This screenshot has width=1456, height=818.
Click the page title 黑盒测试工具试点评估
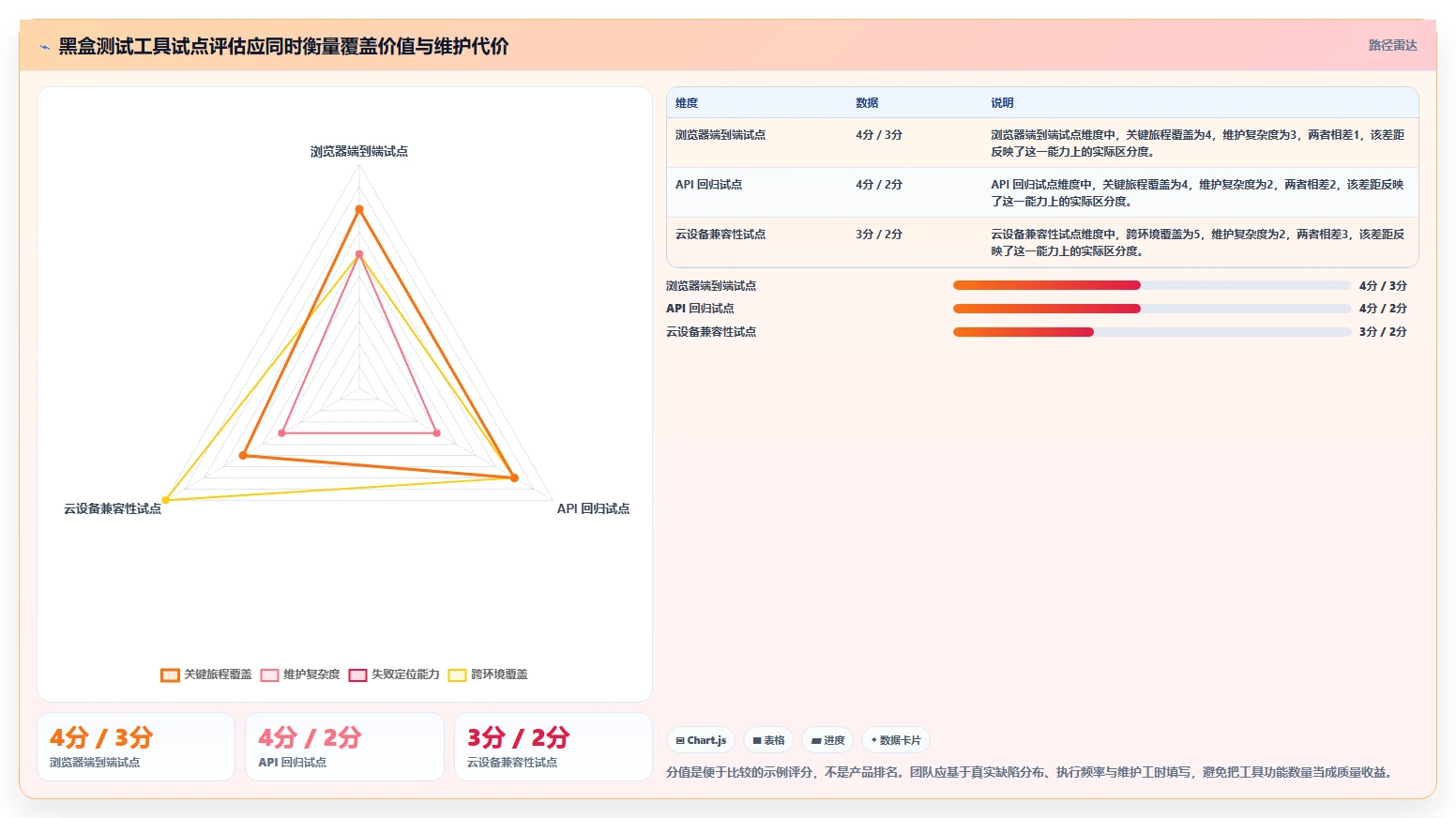[283, 46]
